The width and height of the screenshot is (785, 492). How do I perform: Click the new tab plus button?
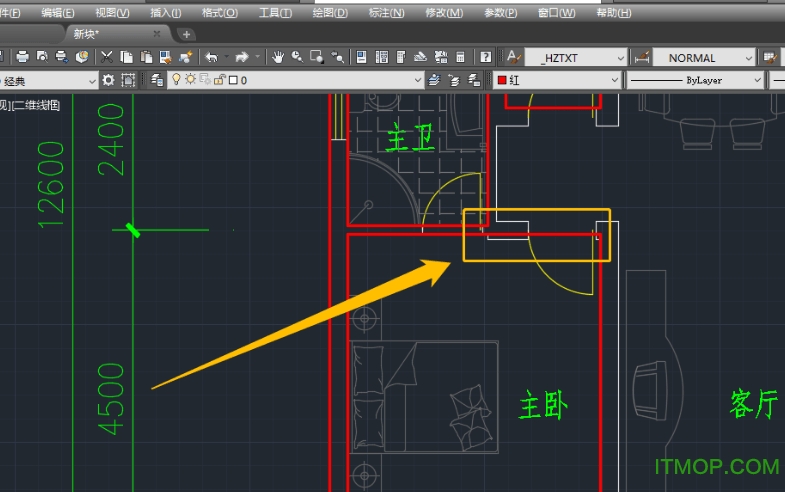pos(186,34)
